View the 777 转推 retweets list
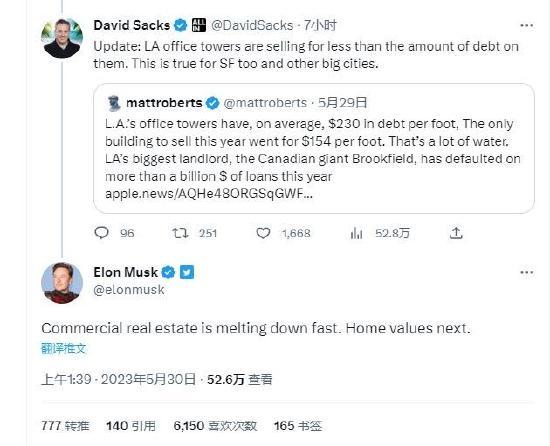 tap(65, 426)
